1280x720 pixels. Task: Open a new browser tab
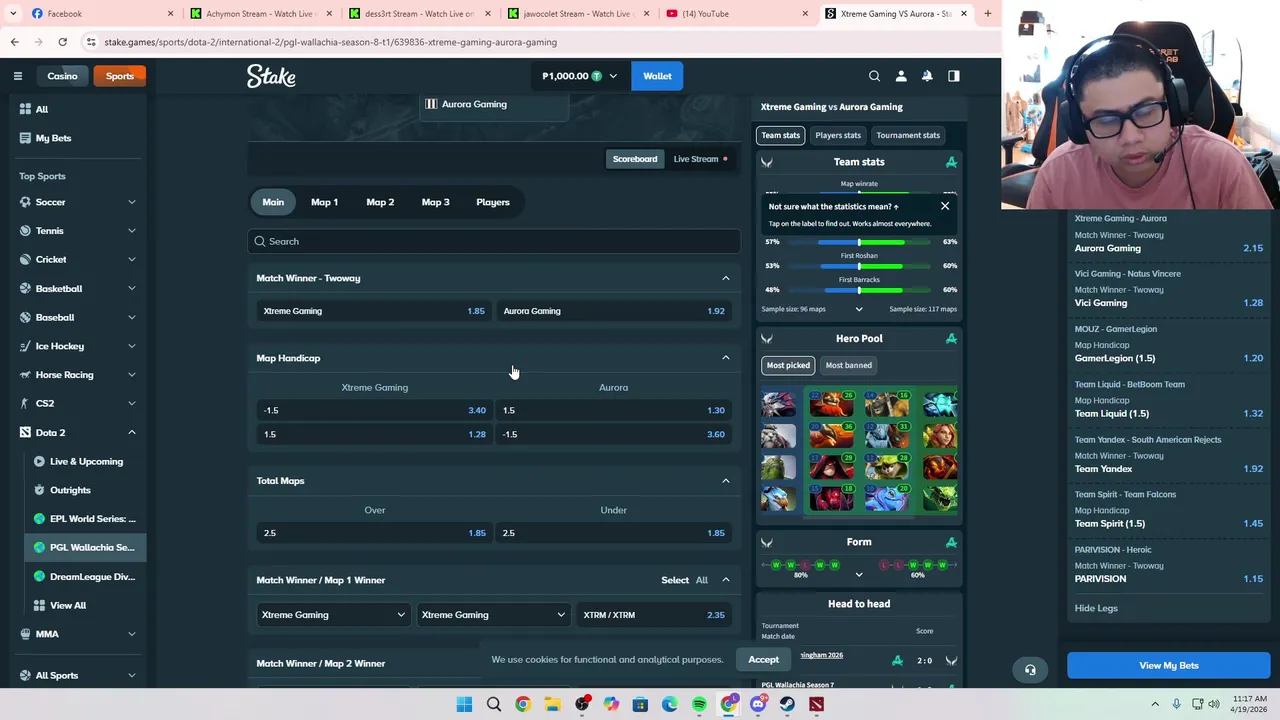coord(987,14)
